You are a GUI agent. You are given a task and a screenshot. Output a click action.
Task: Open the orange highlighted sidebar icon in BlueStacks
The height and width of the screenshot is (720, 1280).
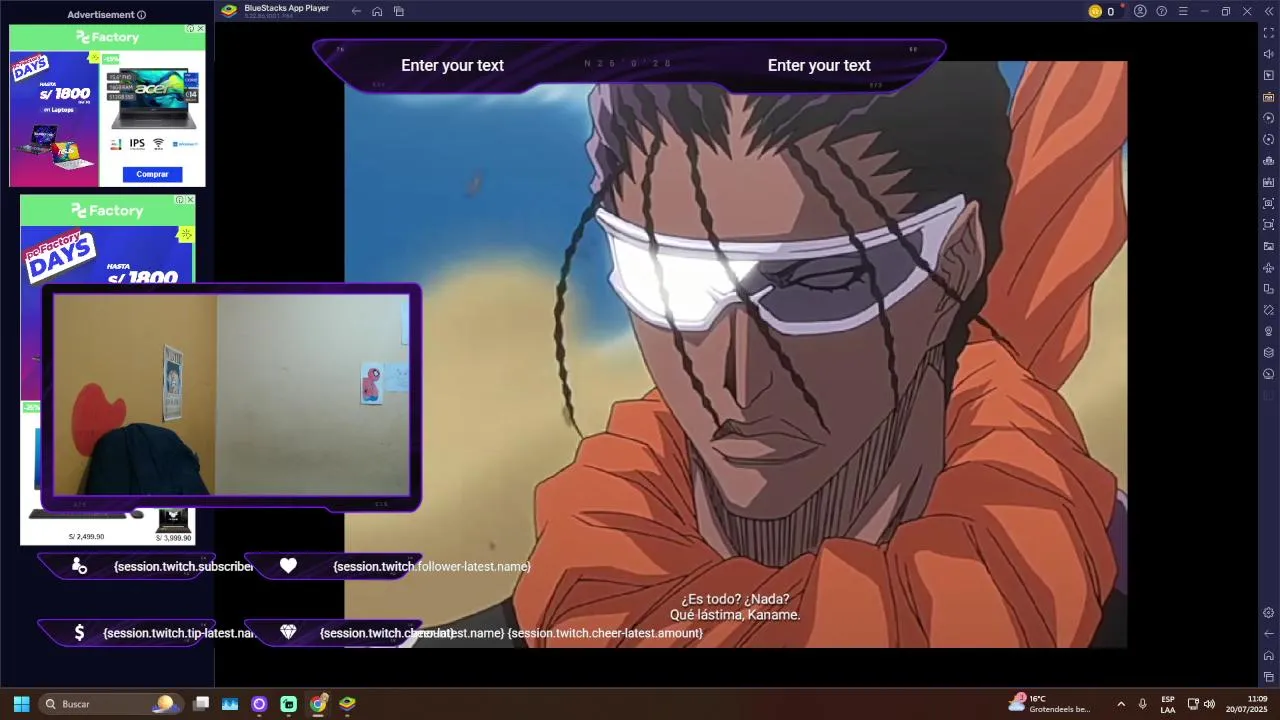tap(1269, 97)
